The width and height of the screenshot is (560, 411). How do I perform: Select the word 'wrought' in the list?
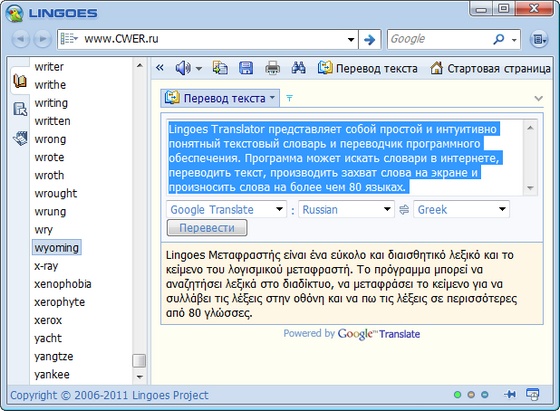pos(56,194)
